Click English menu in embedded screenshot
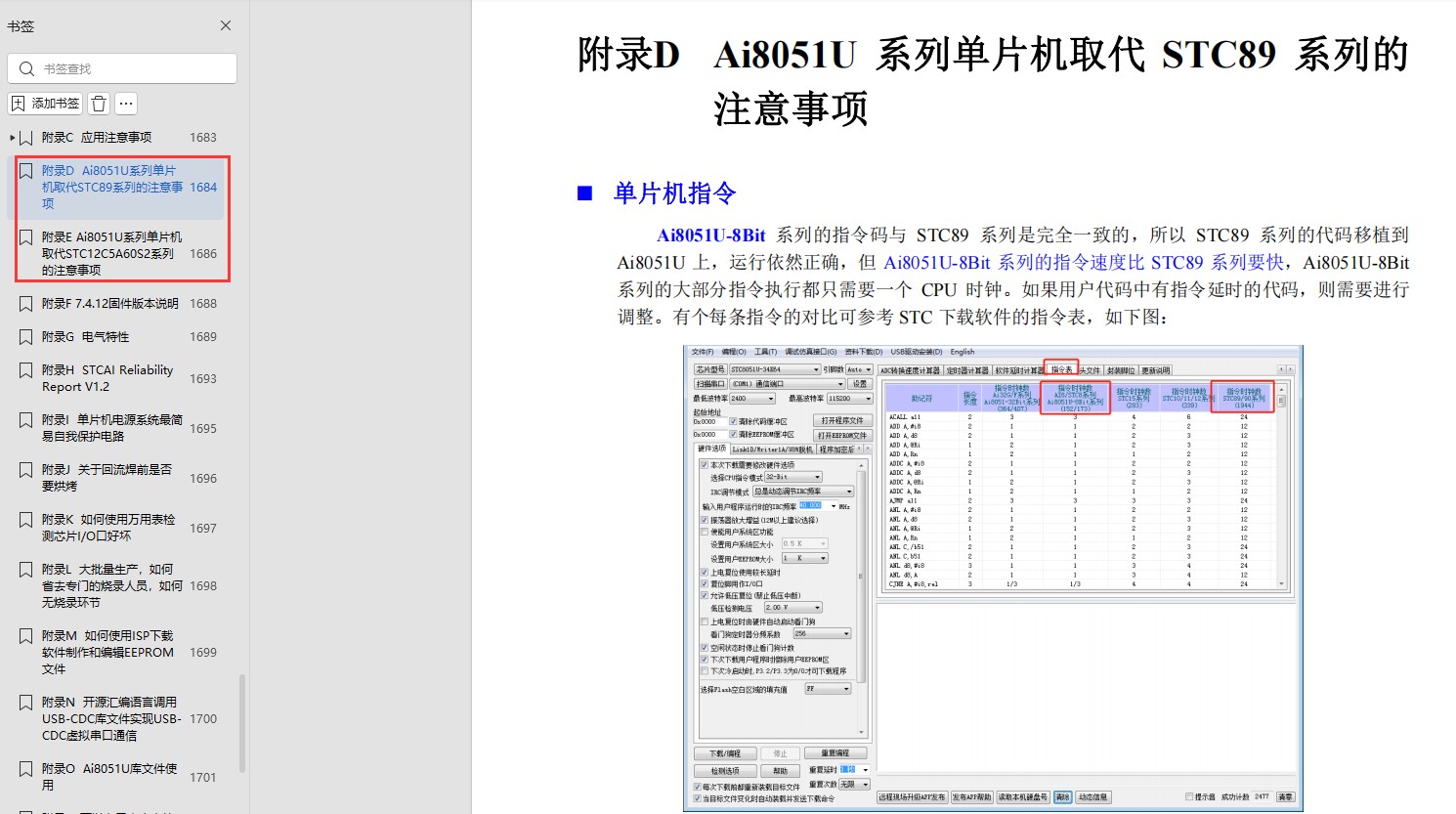1456x814 pixels. [962, 352]
